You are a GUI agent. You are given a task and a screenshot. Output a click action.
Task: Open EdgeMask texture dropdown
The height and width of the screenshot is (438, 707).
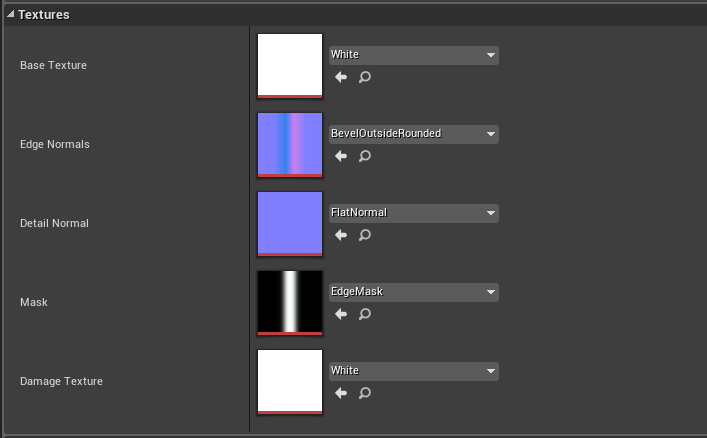point(413,292)
